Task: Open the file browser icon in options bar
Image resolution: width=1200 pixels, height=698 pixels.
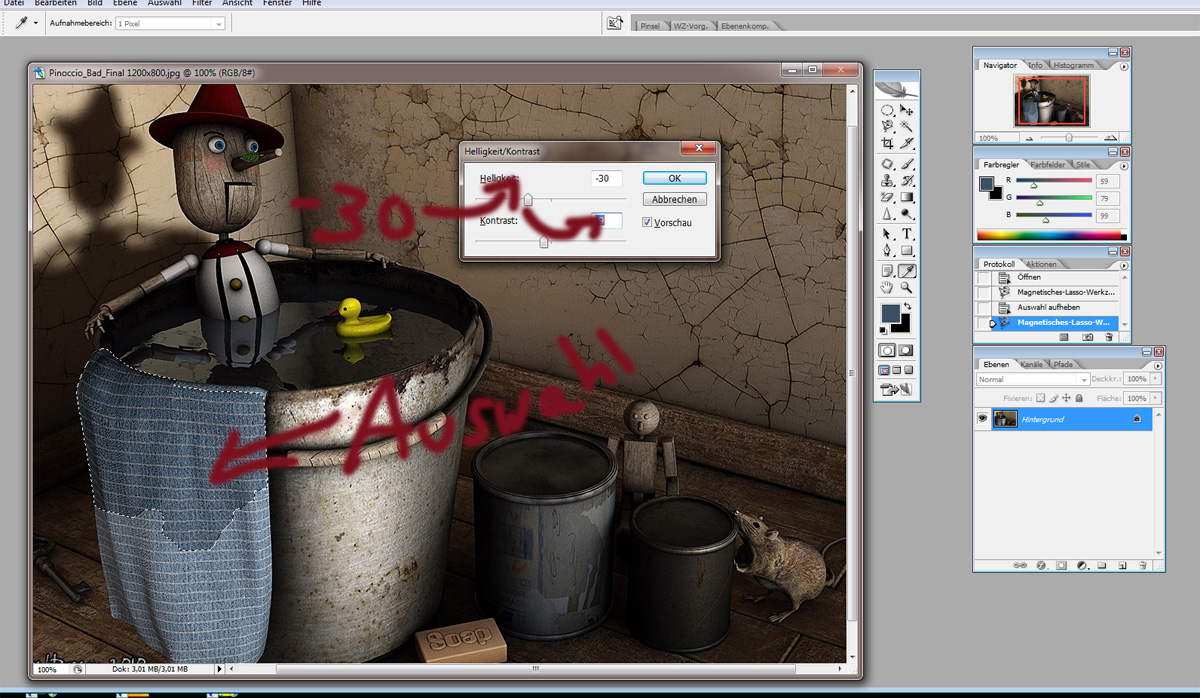Action: click(616, 23)
